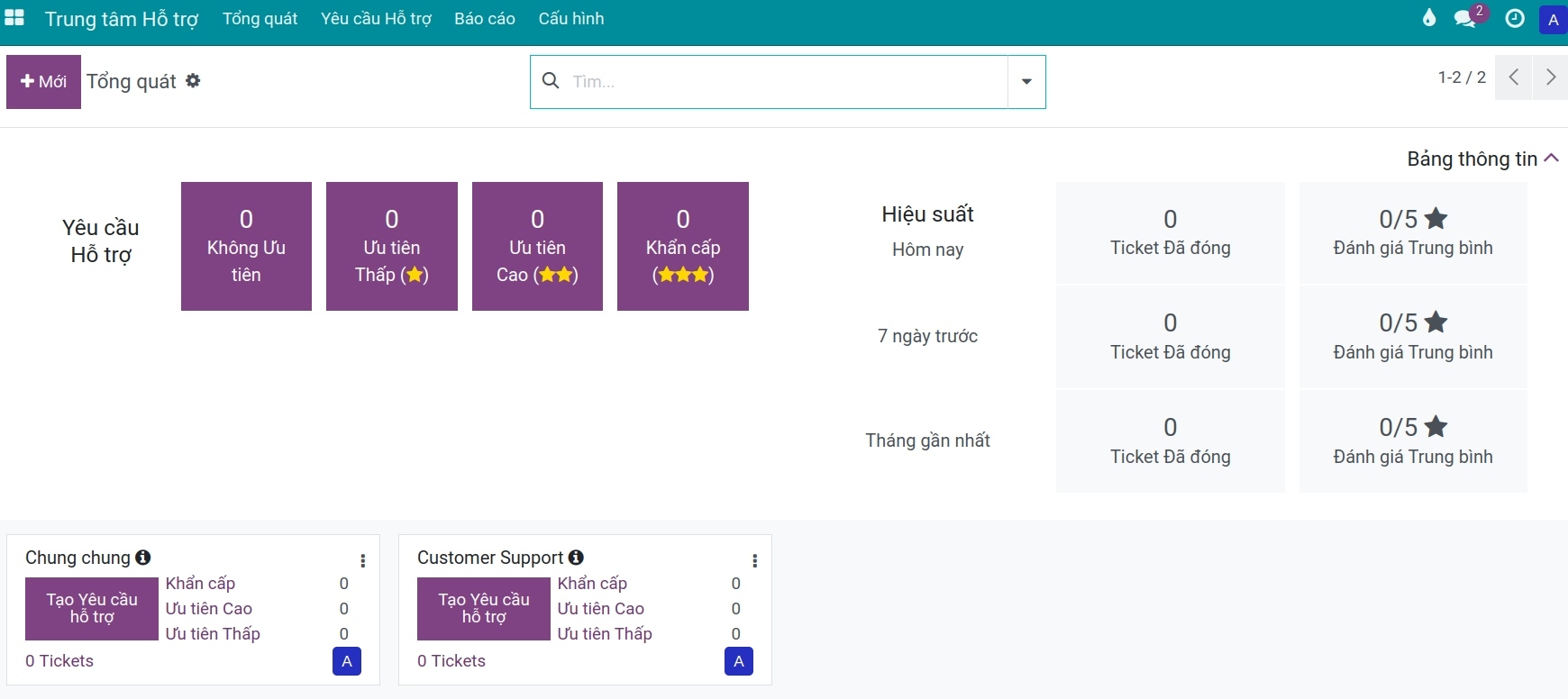Click the A avatar on Chung chung card
The height and width of the screenshot is (699, 1568).
tap(347, 662)
